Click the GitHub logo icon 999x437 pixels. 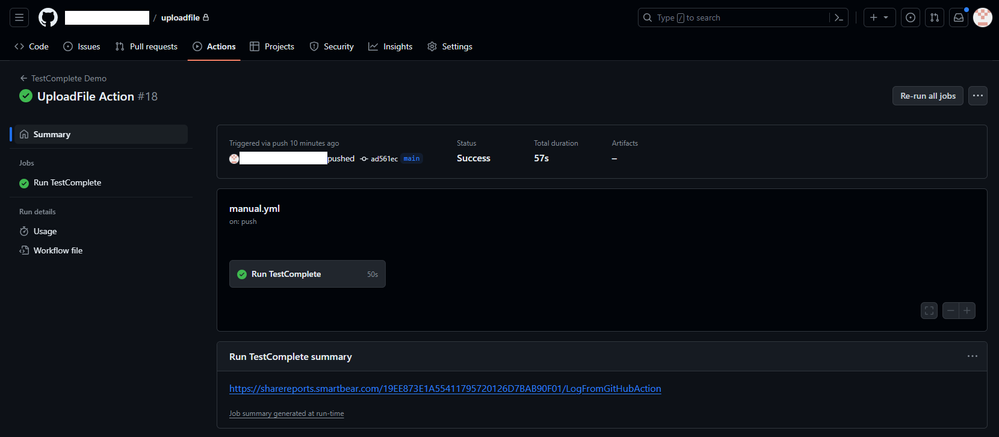click(48, 18)
